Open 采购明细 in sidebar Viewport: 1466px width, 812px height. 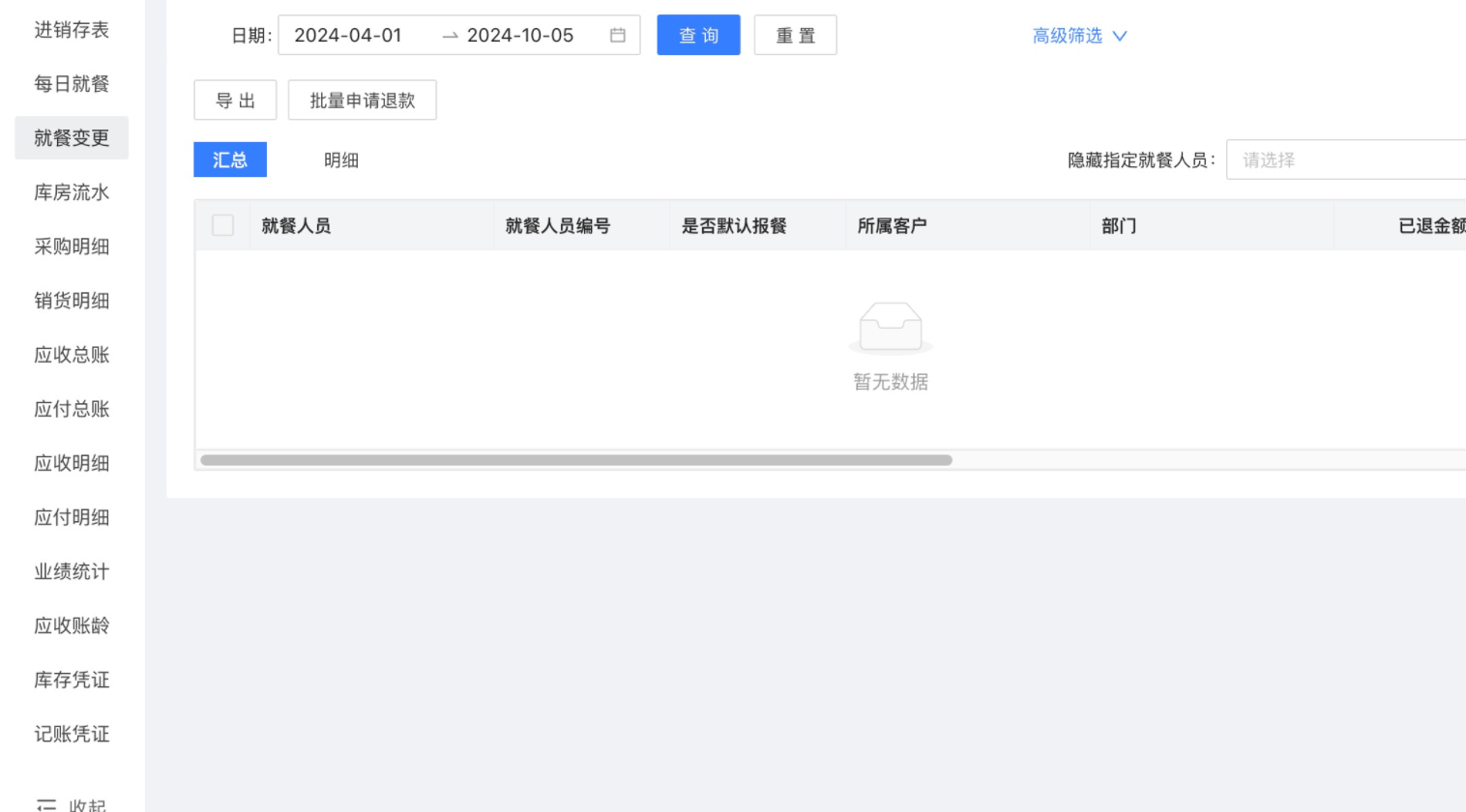pos(72,246)
